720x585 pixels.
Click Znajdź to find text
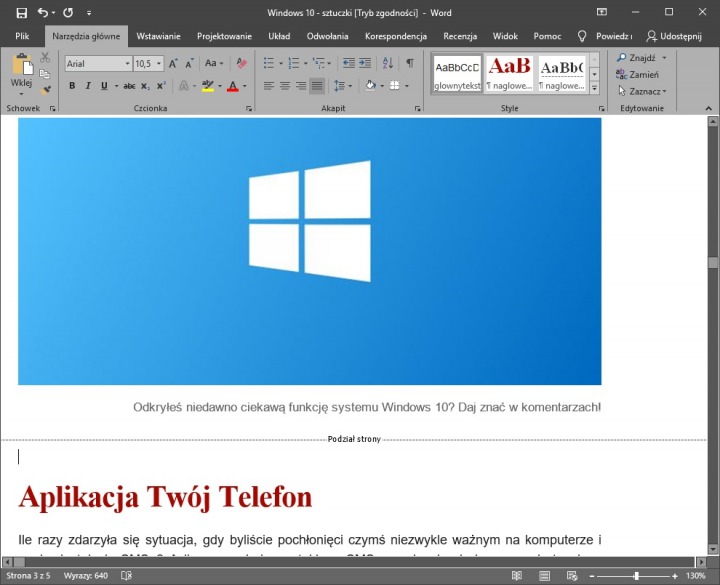click(x=636, y=58)
